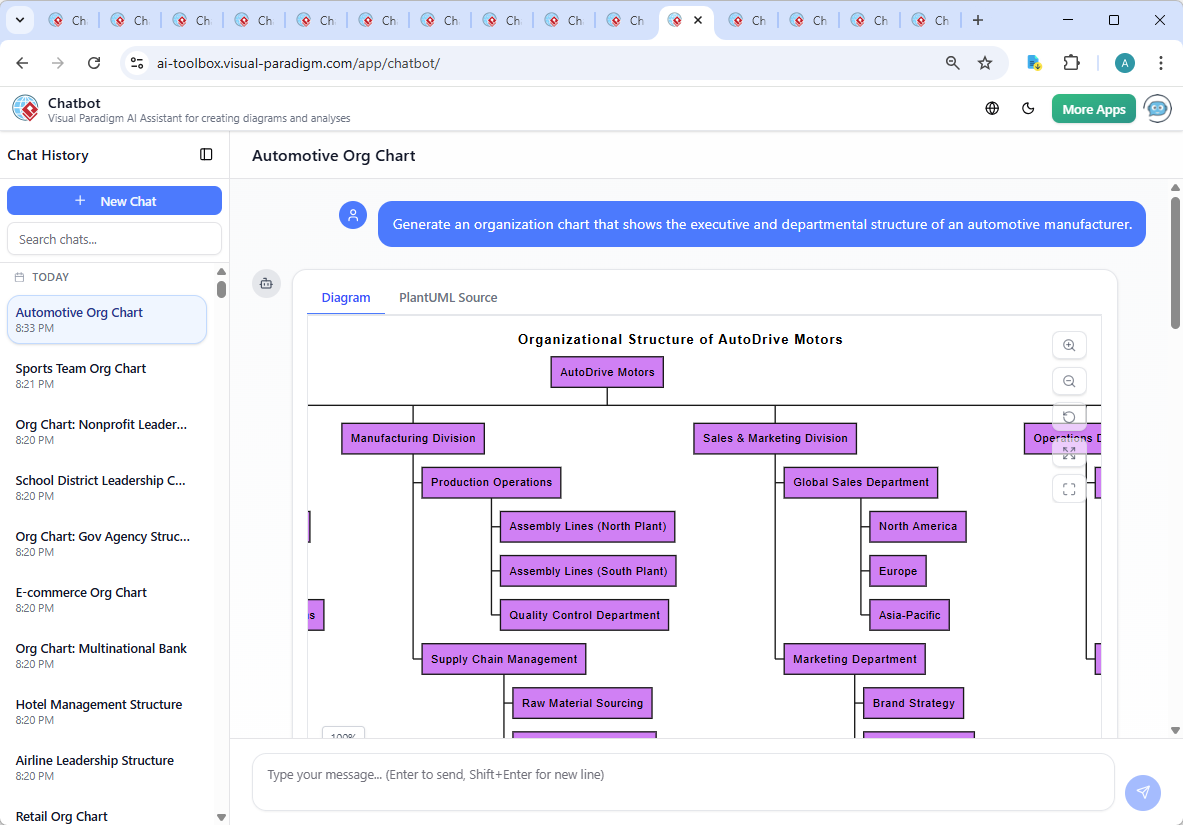Open the Sports Team Org Chart conversation
The height and width of the screenshot is (825, 1183).
80,368
